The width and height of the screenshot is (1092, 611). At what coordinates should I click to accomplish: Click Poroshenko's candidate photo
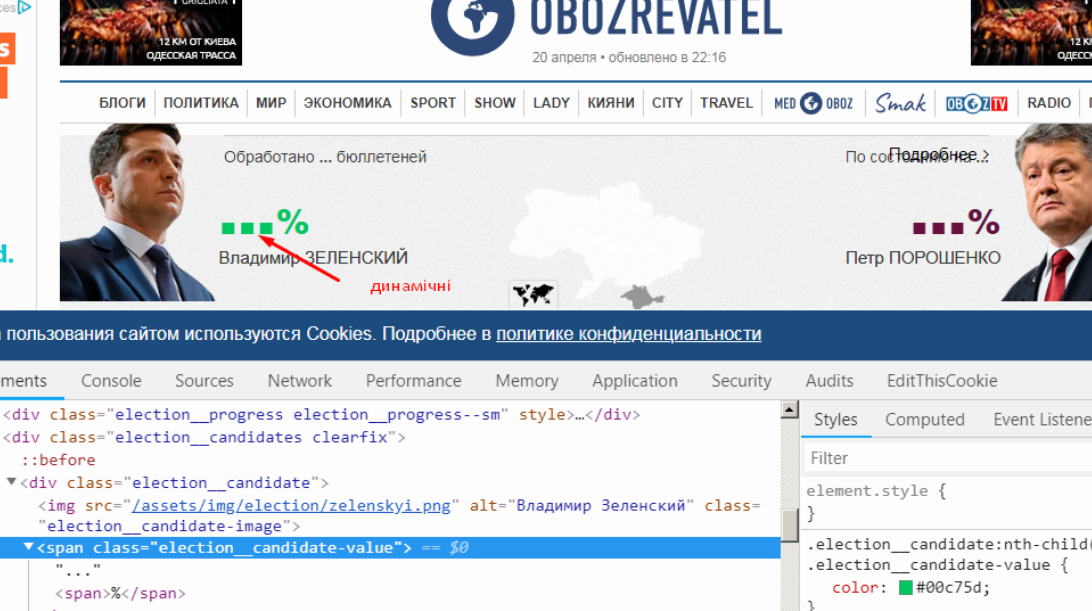click(1047, 213)
